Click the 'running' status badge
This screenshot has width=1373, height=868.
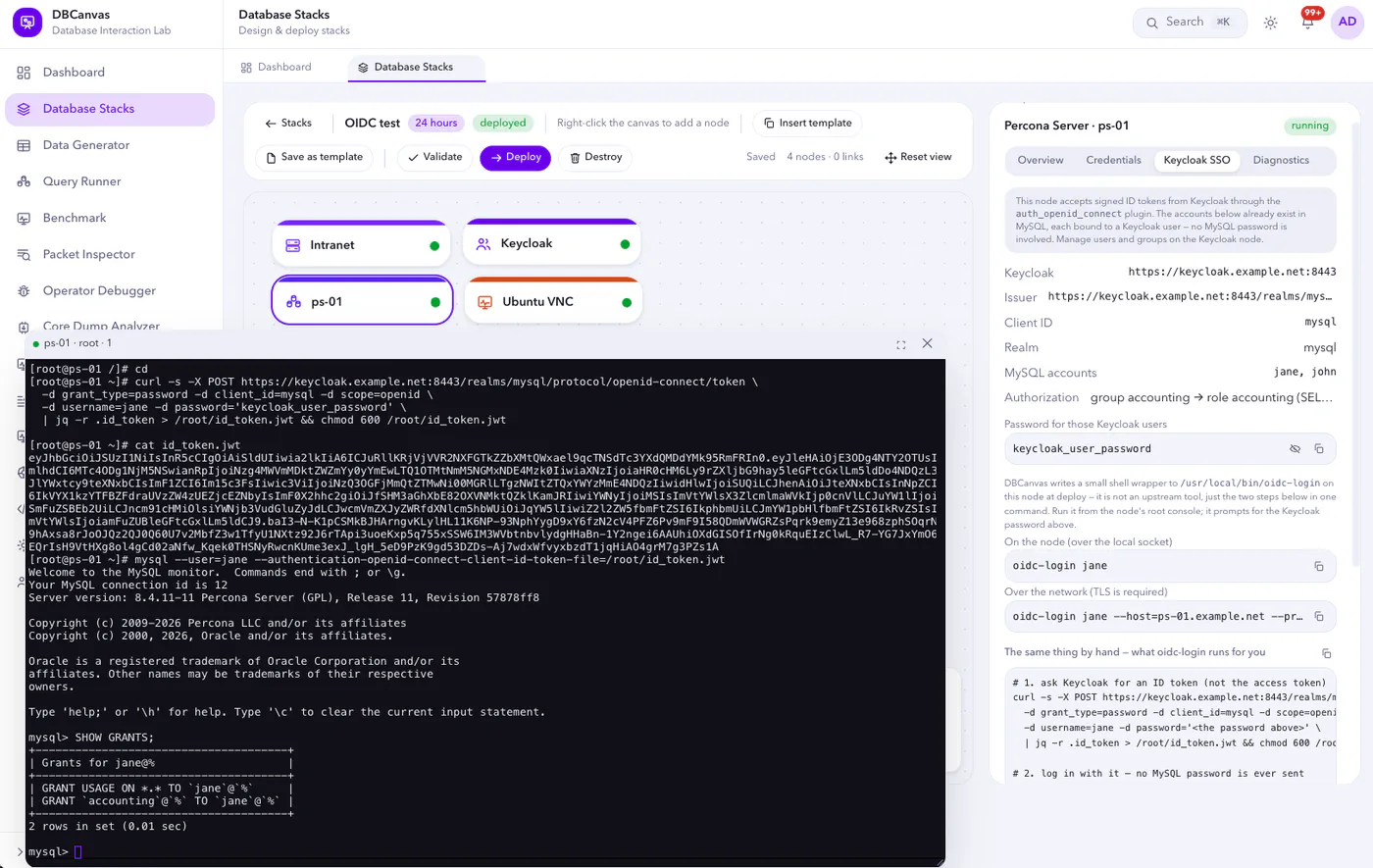[x=1310, y=126]
